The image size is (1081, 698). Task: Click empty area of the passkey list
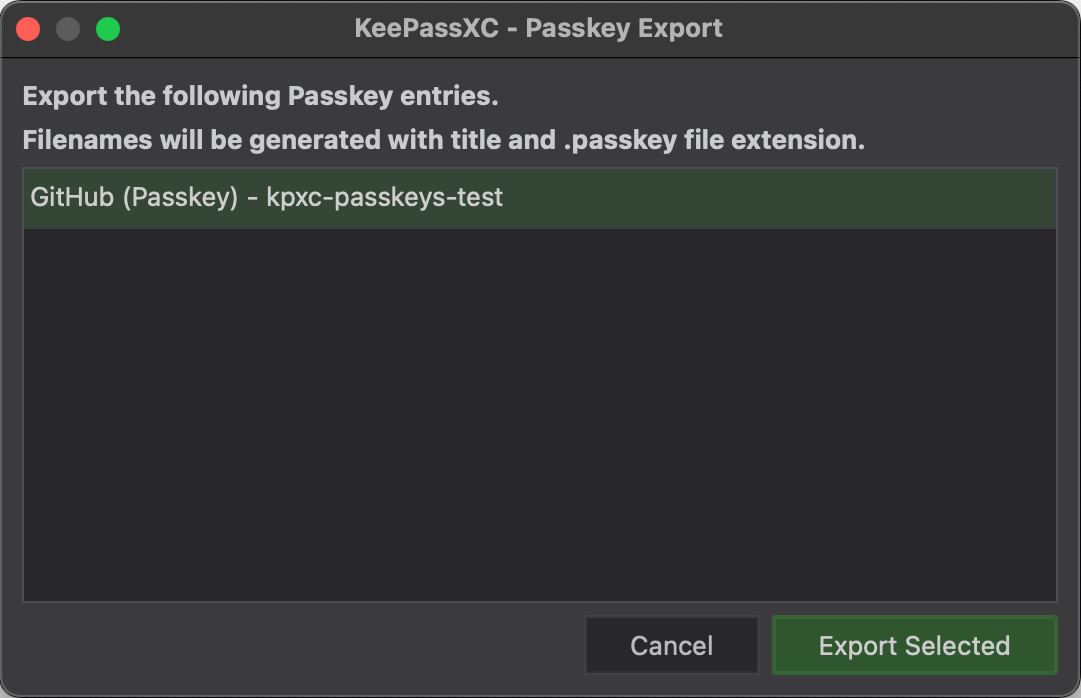click(540, 414)
